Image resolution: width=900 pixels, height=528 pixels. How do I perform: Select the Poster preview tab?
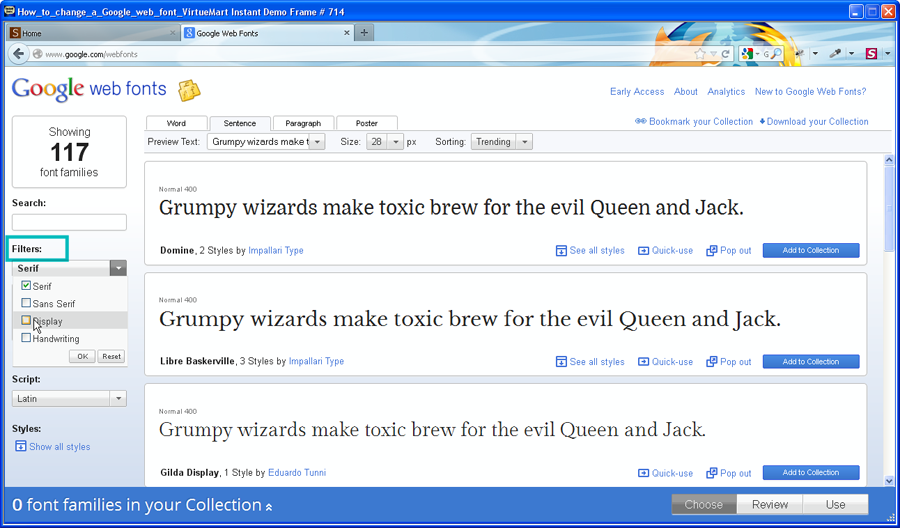click(x=366, y=123)
